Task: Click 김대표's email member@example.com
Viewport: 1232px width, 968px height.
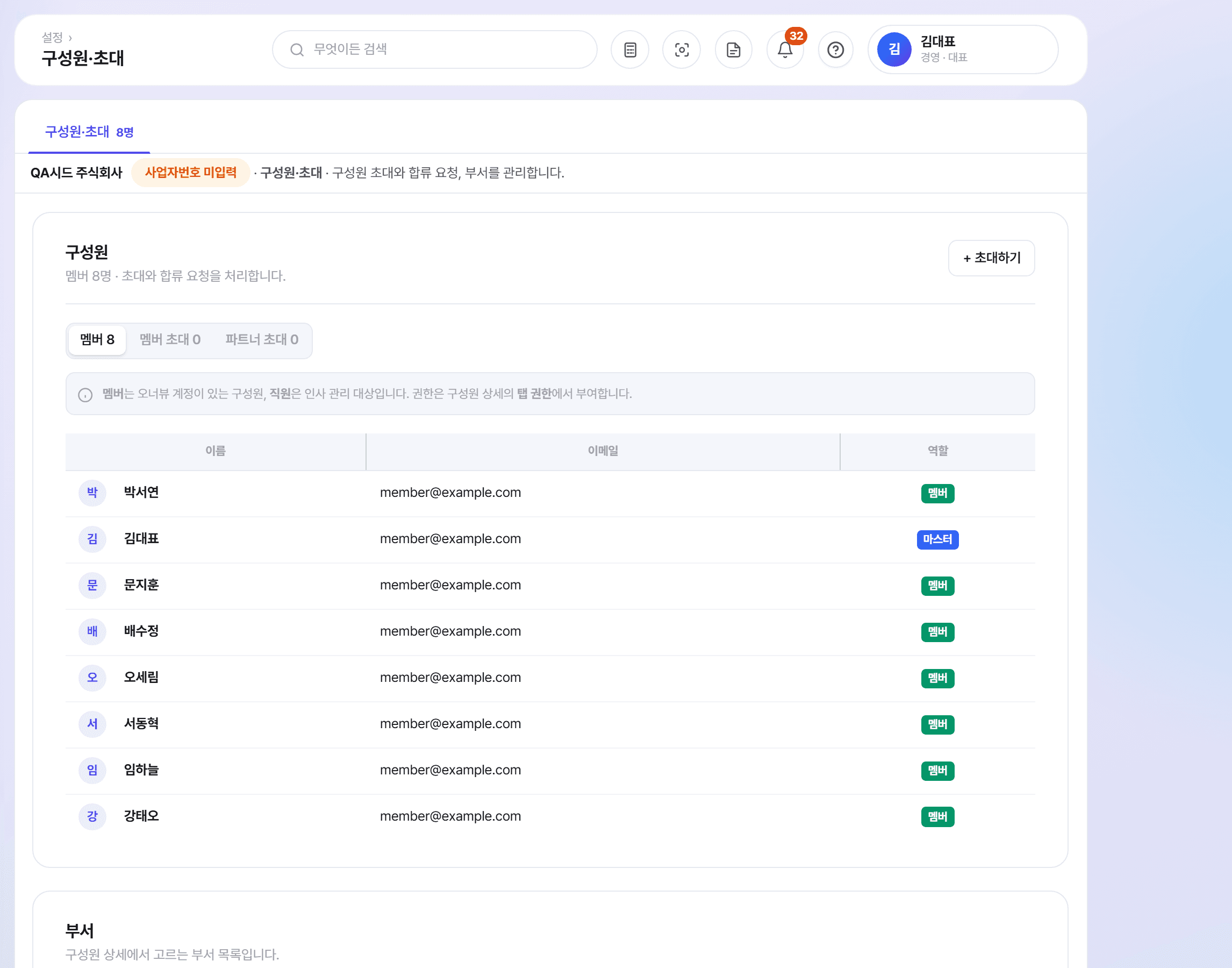Action: point(450,539)
